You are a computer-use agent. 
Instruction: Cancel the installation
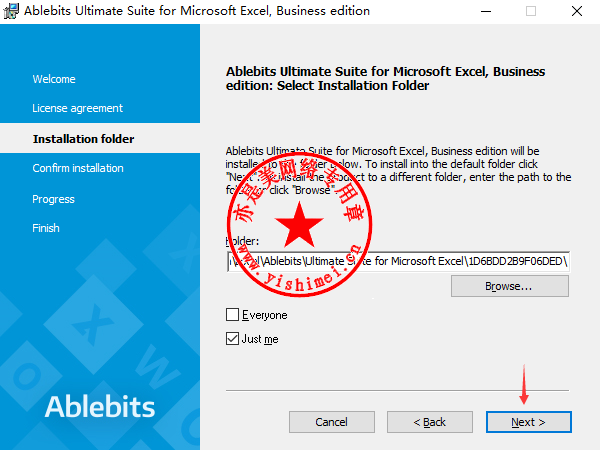(x=332, y=422)
